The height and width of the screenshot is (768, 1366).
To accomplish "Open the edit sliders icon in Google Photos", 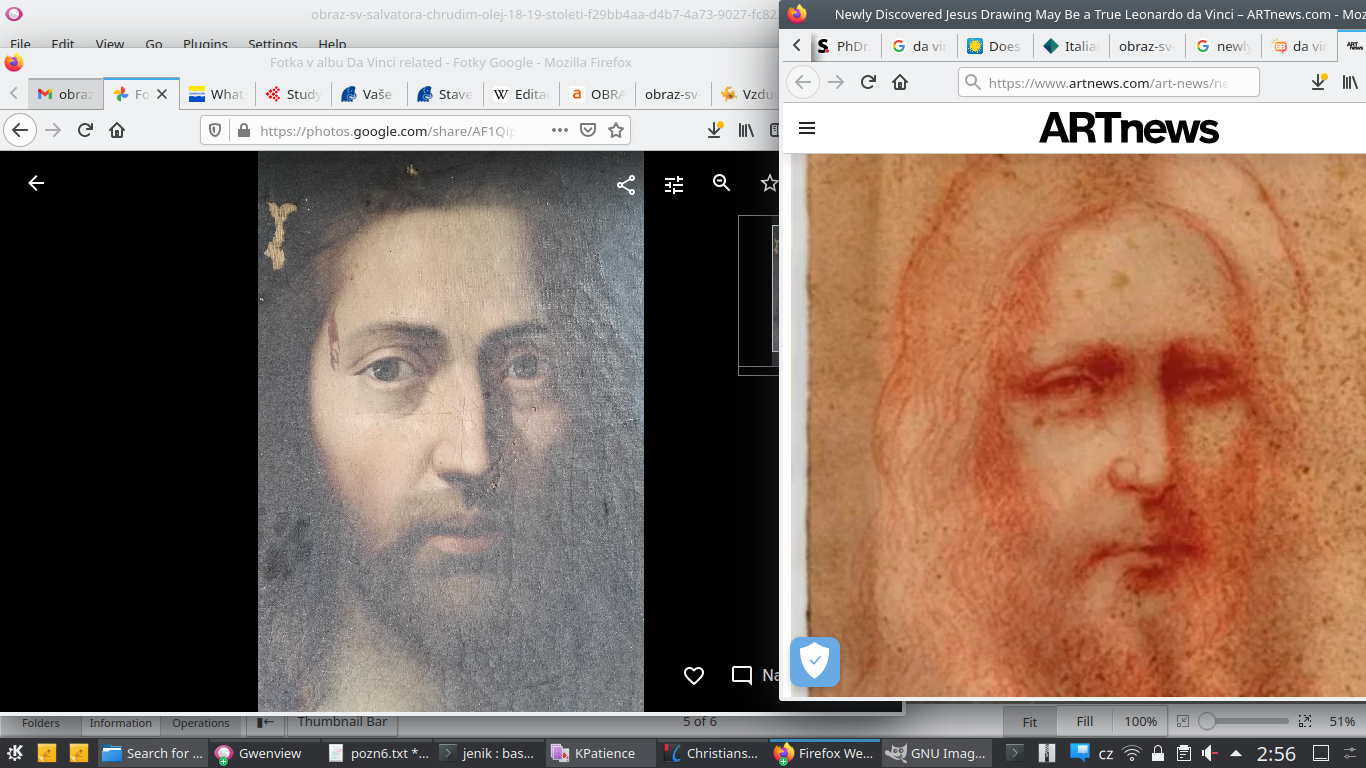I will [x=674, y=184].
